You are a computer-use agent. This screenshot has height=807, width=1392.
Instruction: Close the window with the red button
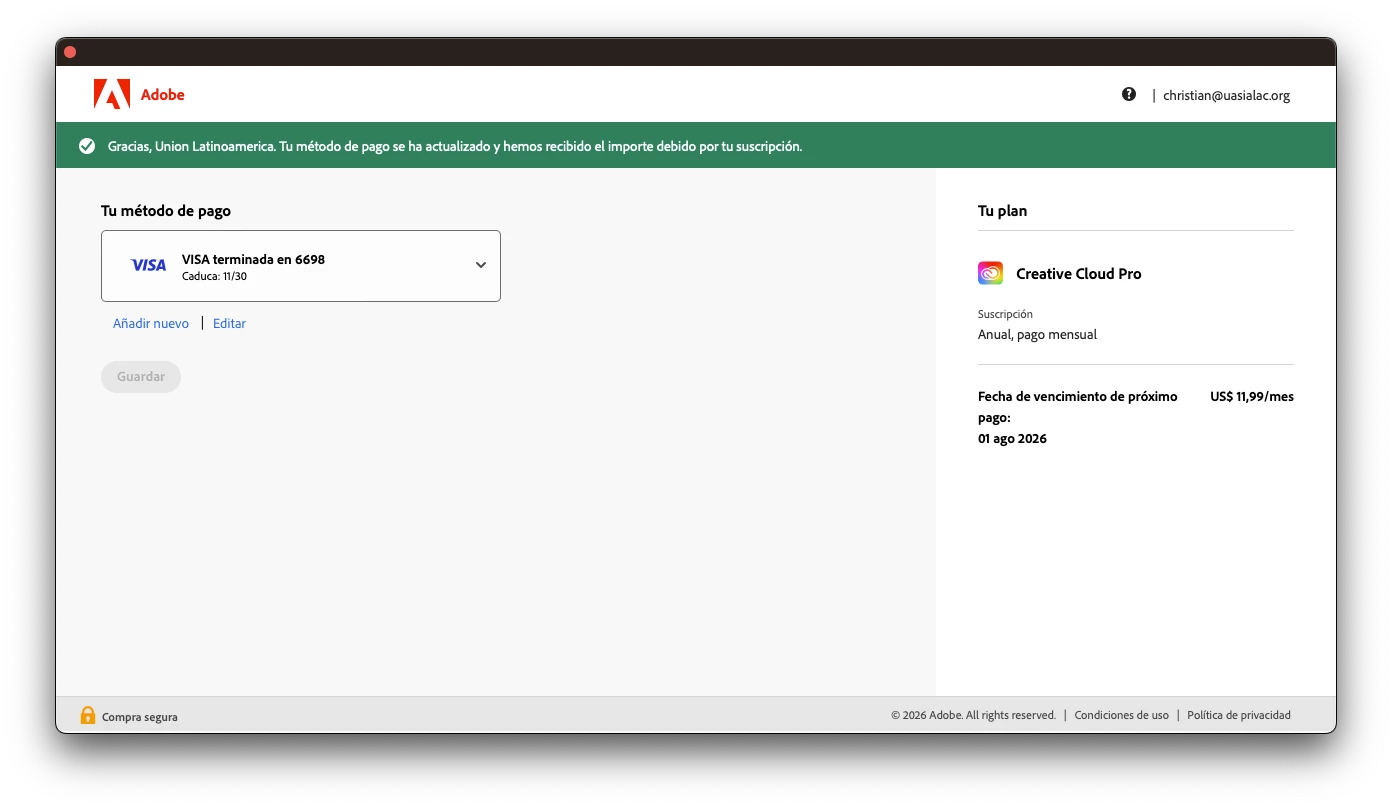70,52
